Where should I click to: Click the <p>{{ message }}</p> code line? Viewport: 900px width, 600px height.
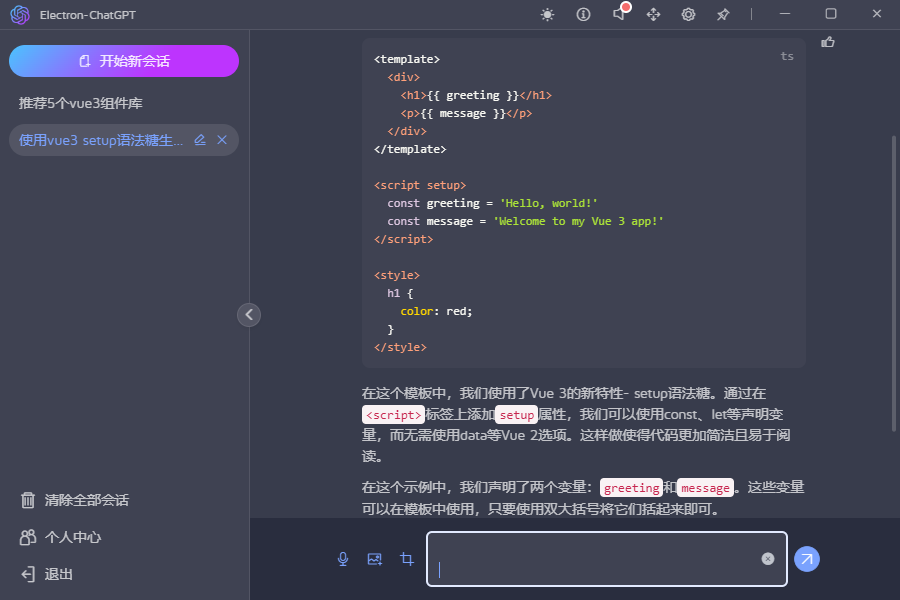(x=466, y=113)
